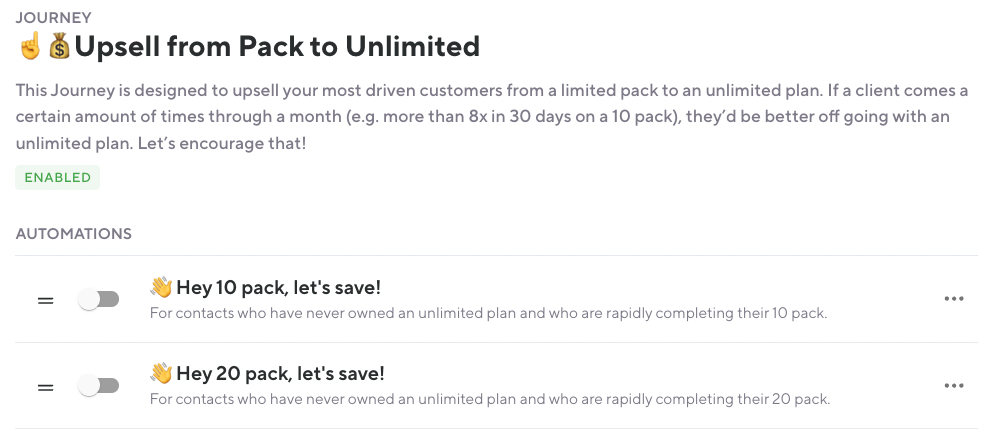Click the pointing finger emoji in journey title

[x=30, y=46]
